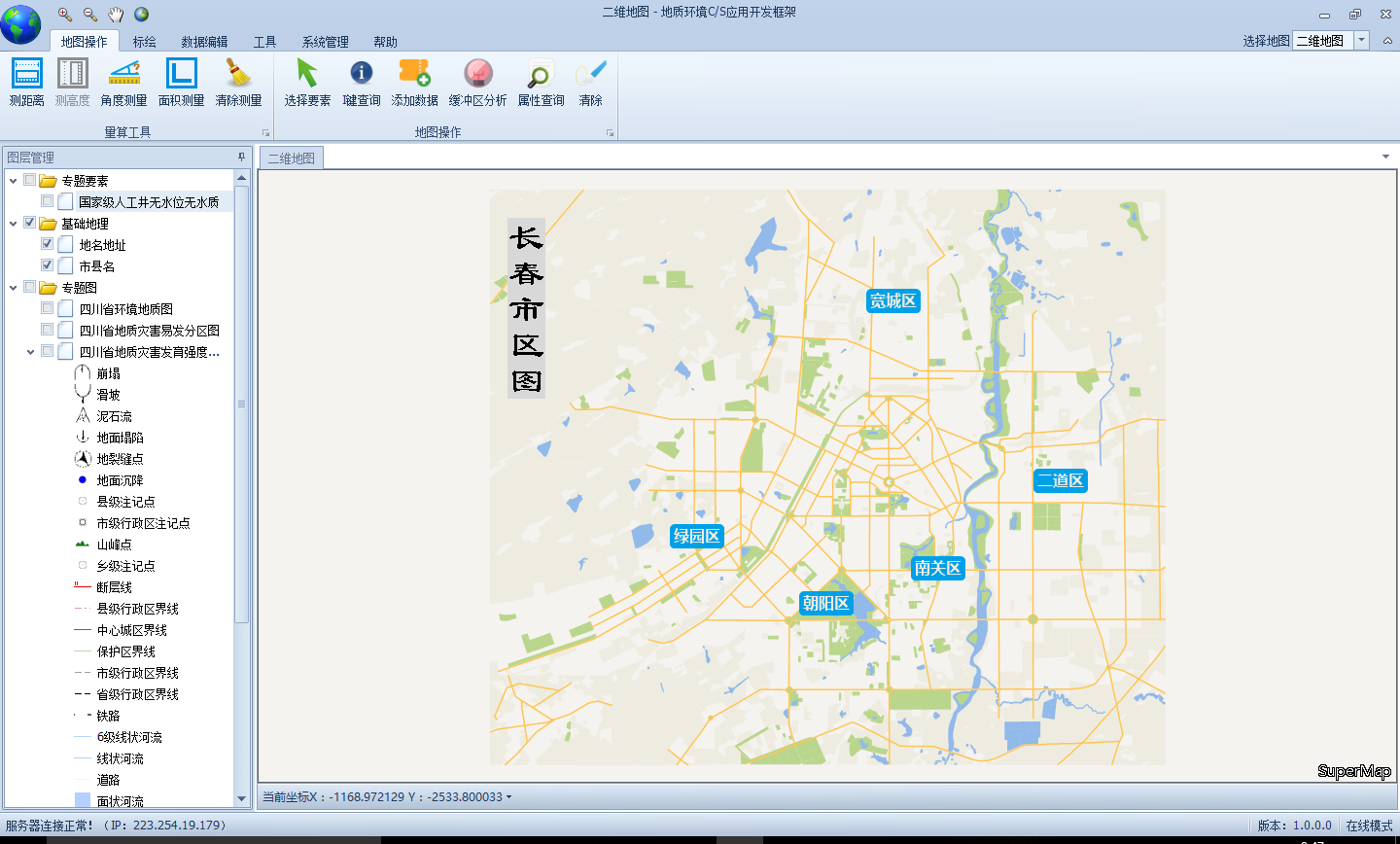1400x844 pixels.
Task: Open 量算工具 group dialog launcher
Action: pyautogui.click(x=265, y=133)
